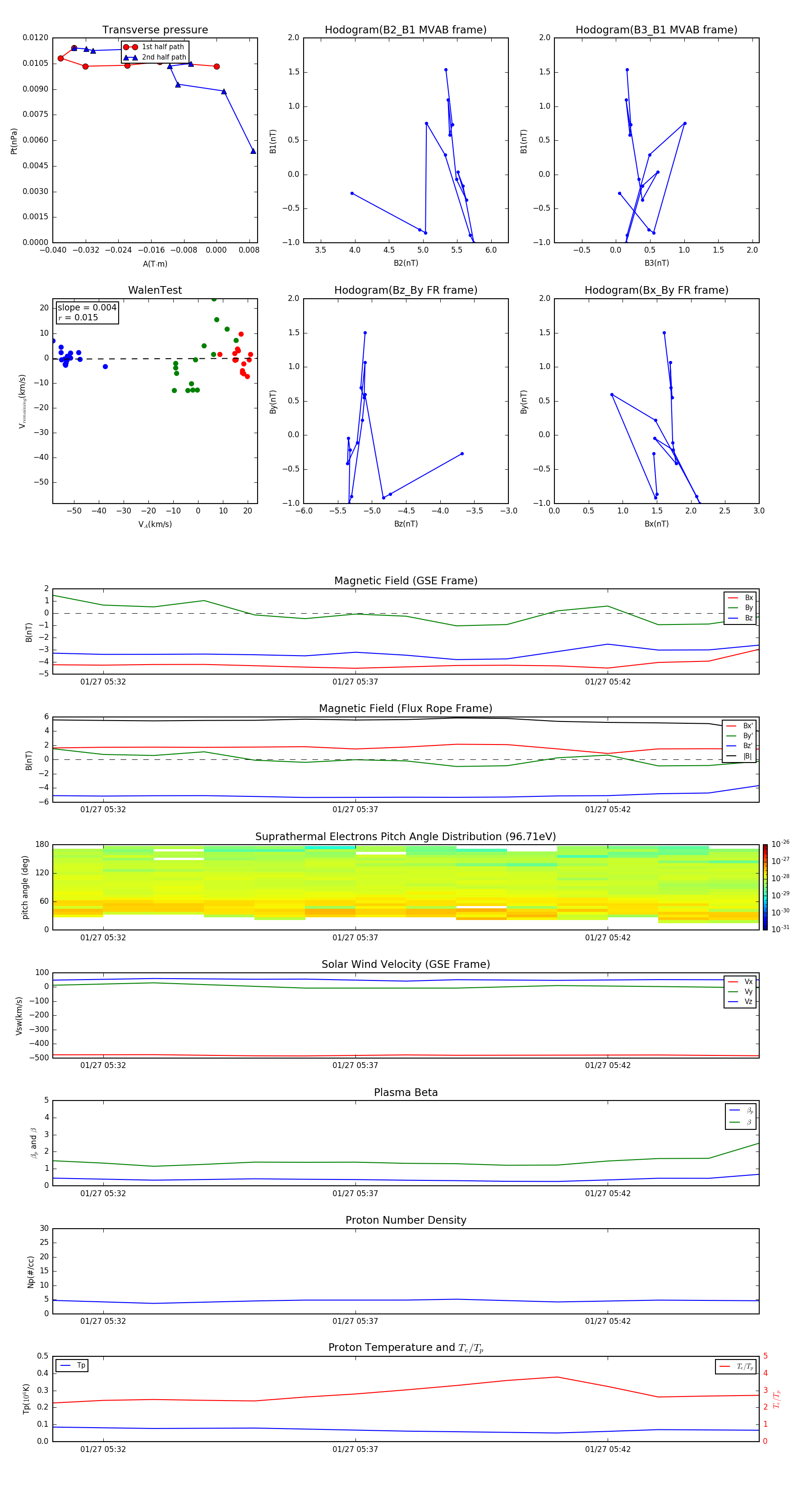This screenshot has height=1489, width=812.
Task: Click the 'Plasma Beta' title
Action: (406, 1092)
